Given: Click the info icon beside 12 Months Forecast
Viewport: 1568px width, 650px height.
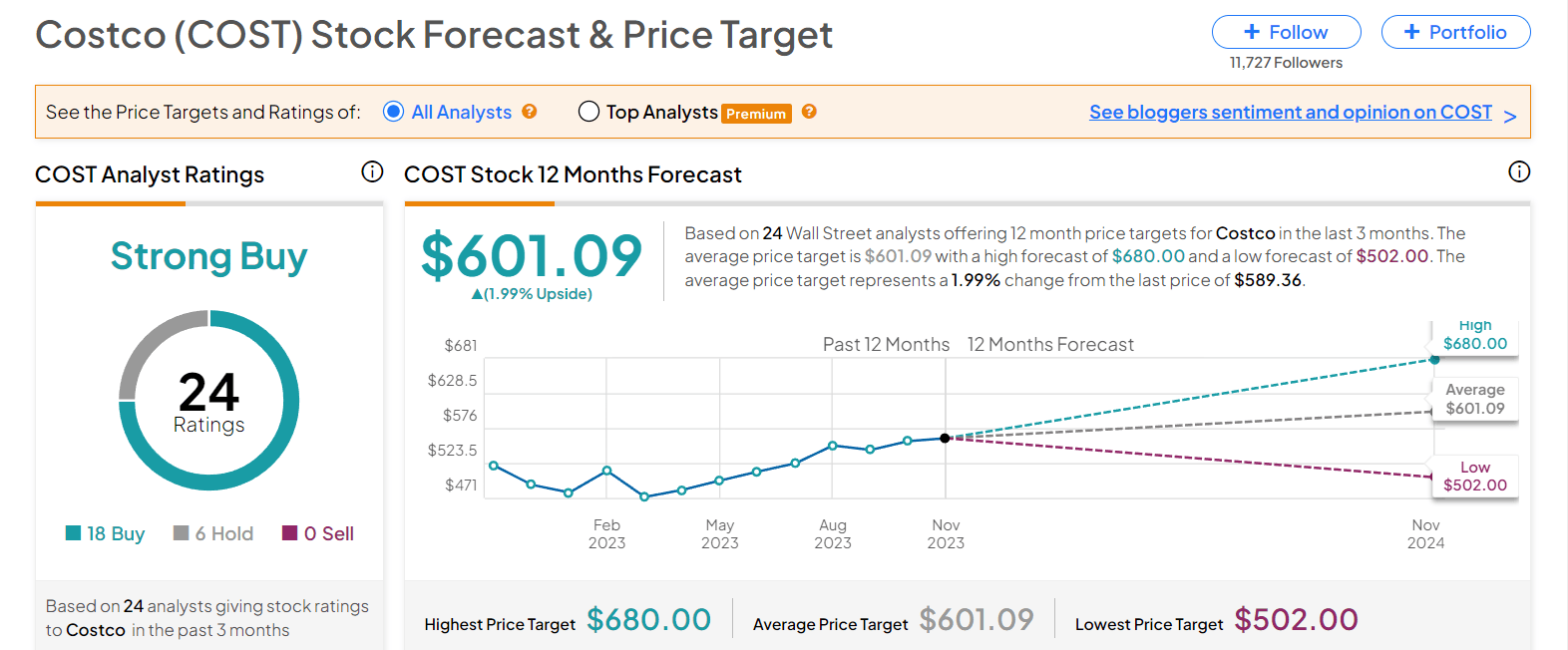Looking at the screenshot, I should coord(1518,172).
